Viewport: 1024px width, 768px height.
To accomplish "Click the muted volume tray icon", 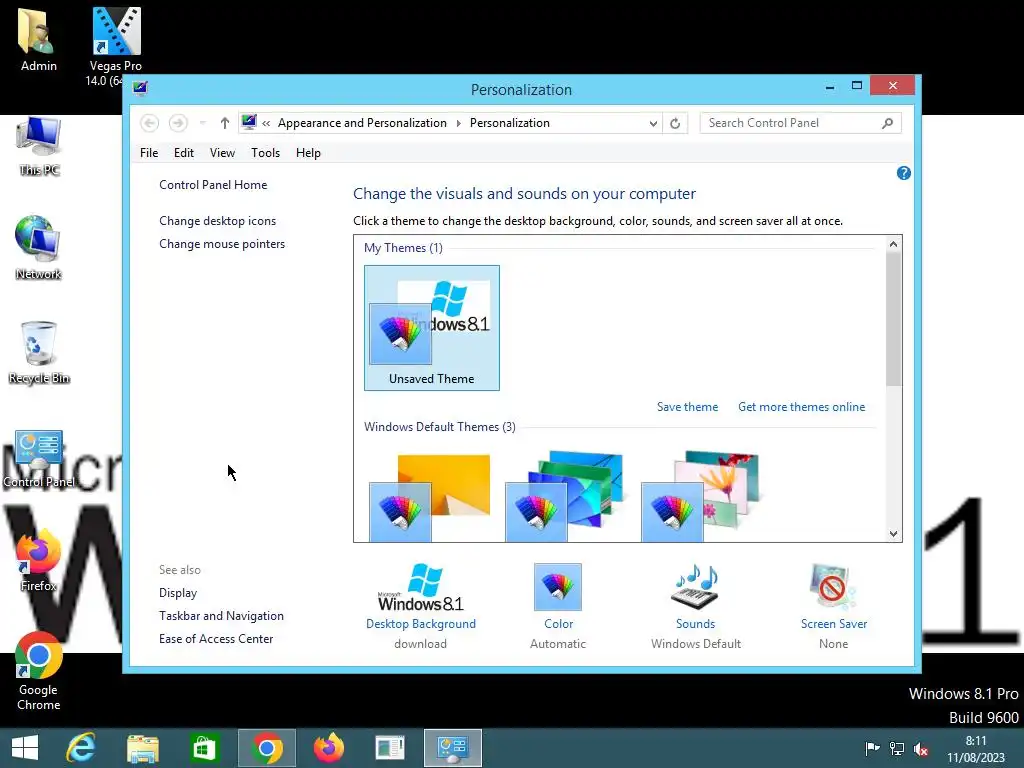I will [x=921, y=749].
